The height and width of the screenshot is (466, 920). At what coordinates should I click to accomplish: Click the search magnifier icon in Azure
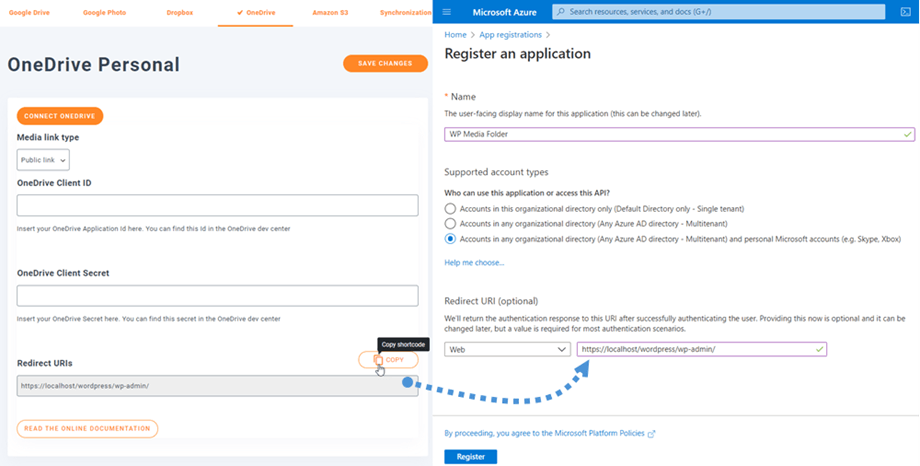click(560, 12)
